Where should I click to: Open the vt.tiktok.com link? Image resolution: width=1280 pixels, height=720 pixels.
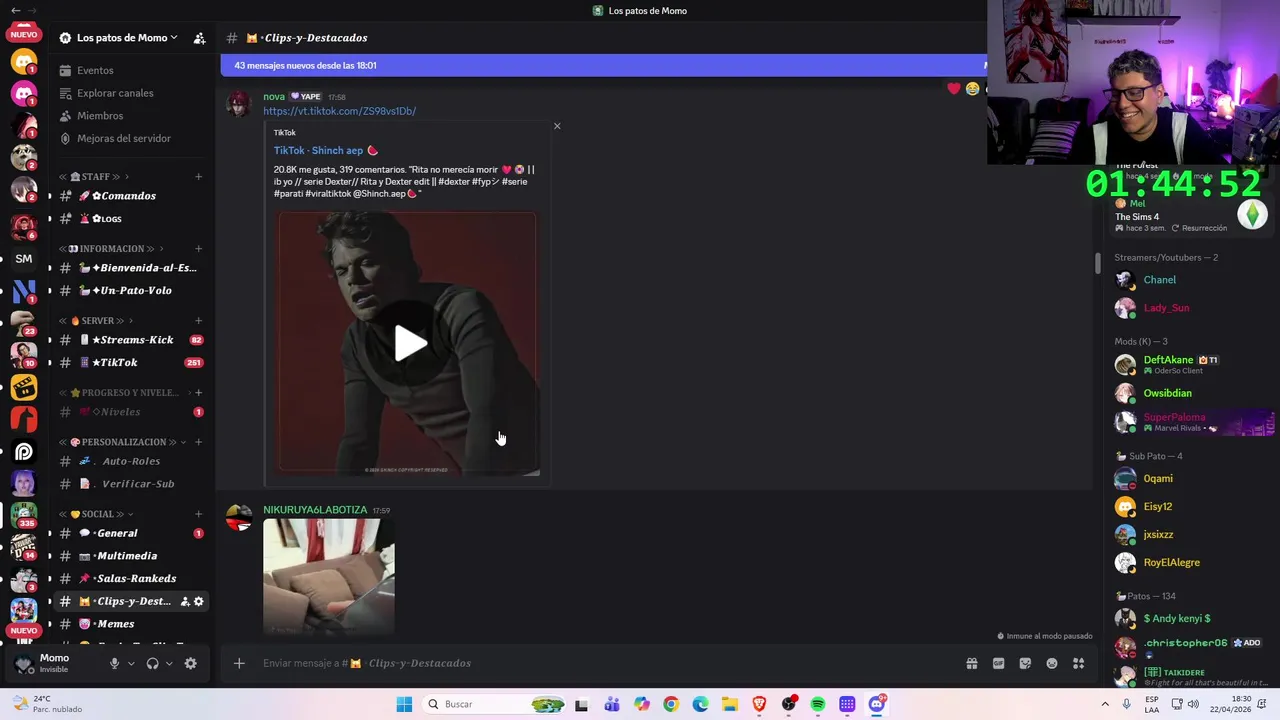click(x=339, y=111)
